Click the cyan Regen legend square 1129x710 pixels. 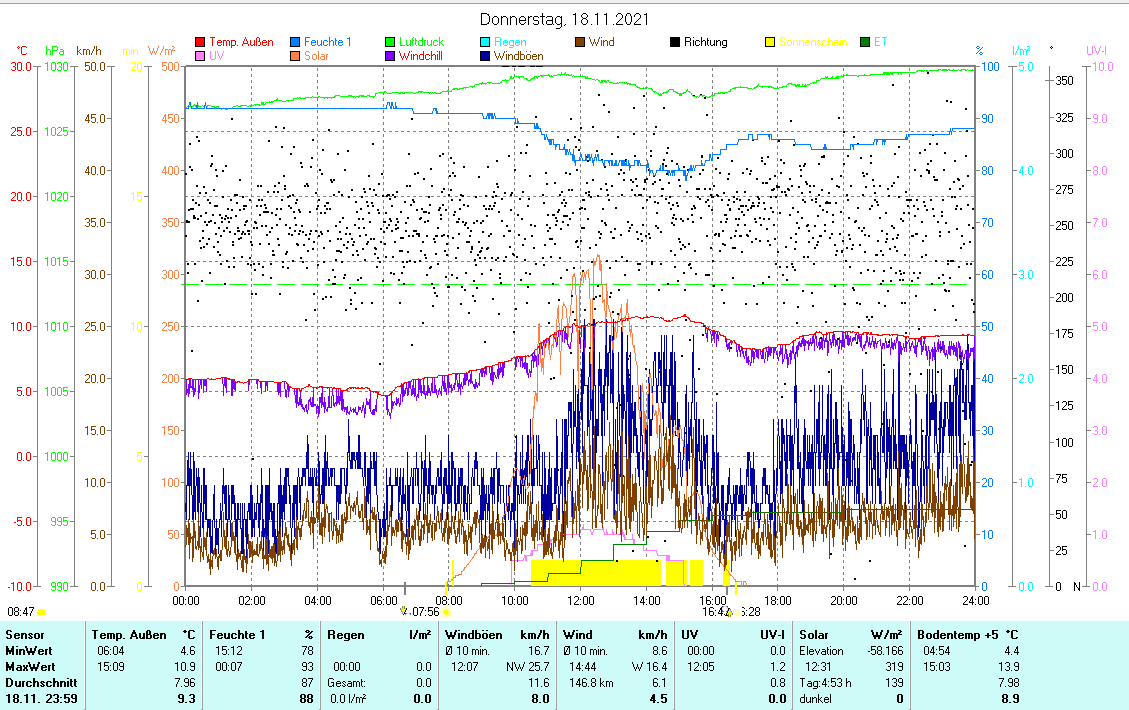pyautogui.click(x=485, y=43)
